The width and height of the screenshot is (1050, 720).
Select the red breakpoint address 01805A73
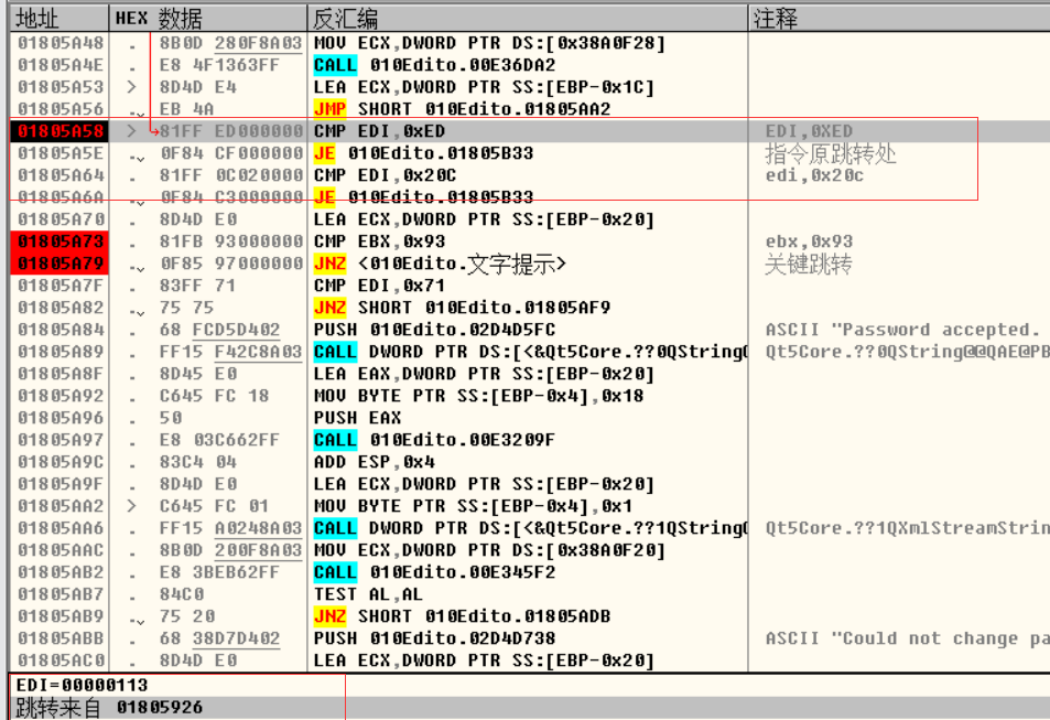point(60,241)
